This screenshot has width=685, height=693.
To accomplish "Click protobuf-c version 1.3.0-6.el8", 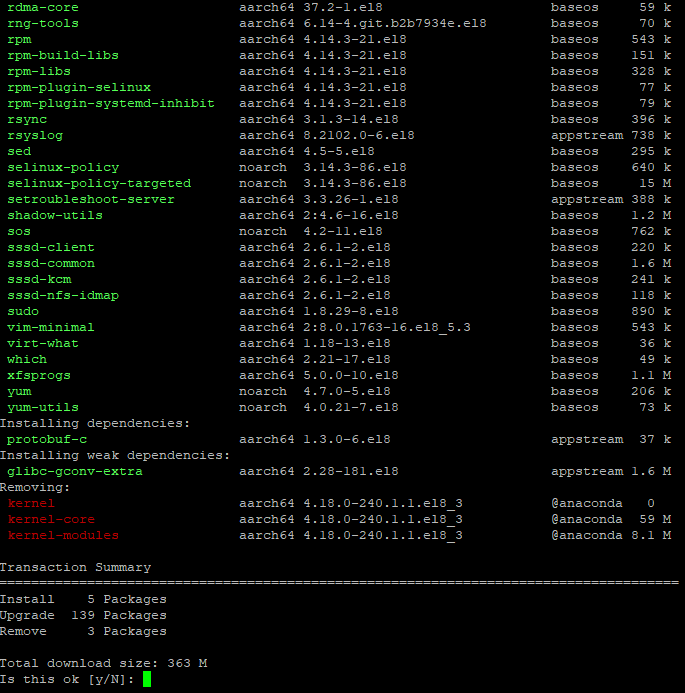I will [347, 439].
